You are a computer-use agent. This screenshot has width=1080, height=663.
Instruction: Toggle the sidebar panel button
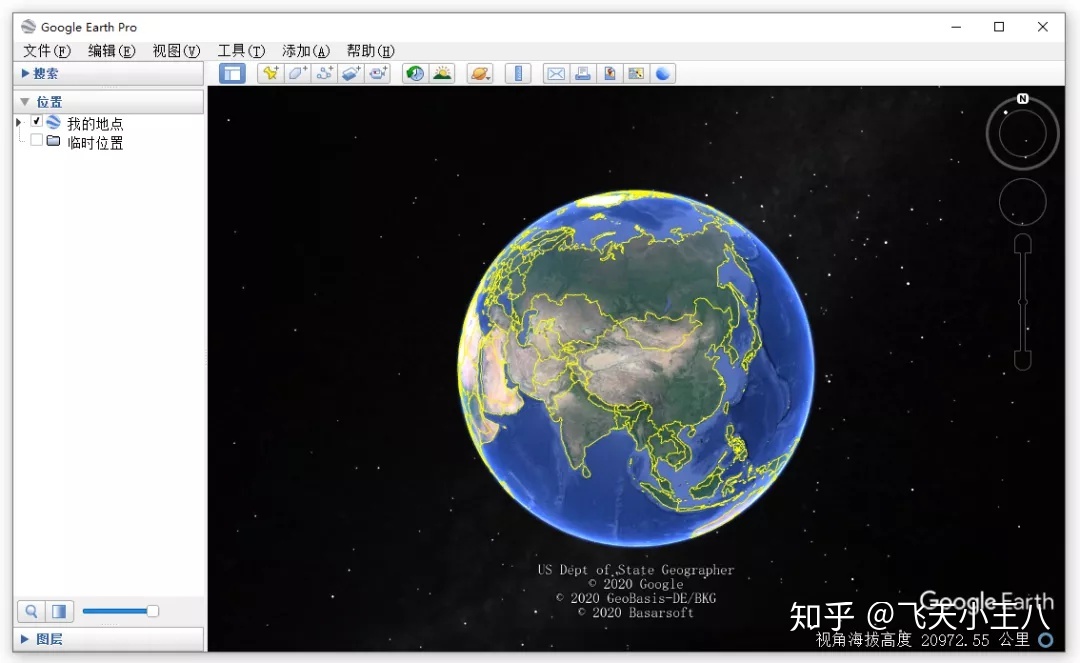pyautogui.click(x=232, y=73)
